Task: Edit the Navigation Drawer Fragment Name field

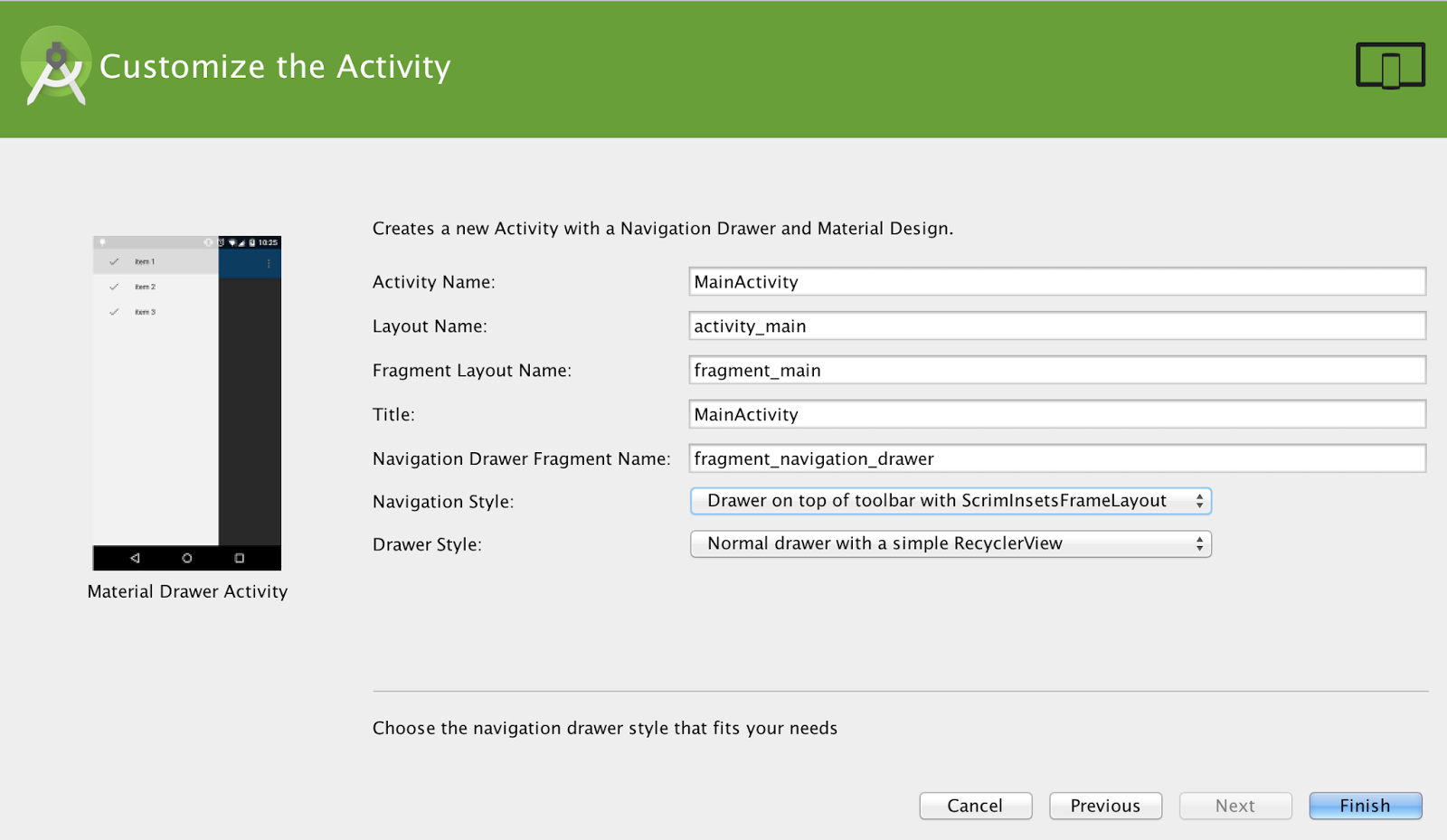Action: [1056, 459]
